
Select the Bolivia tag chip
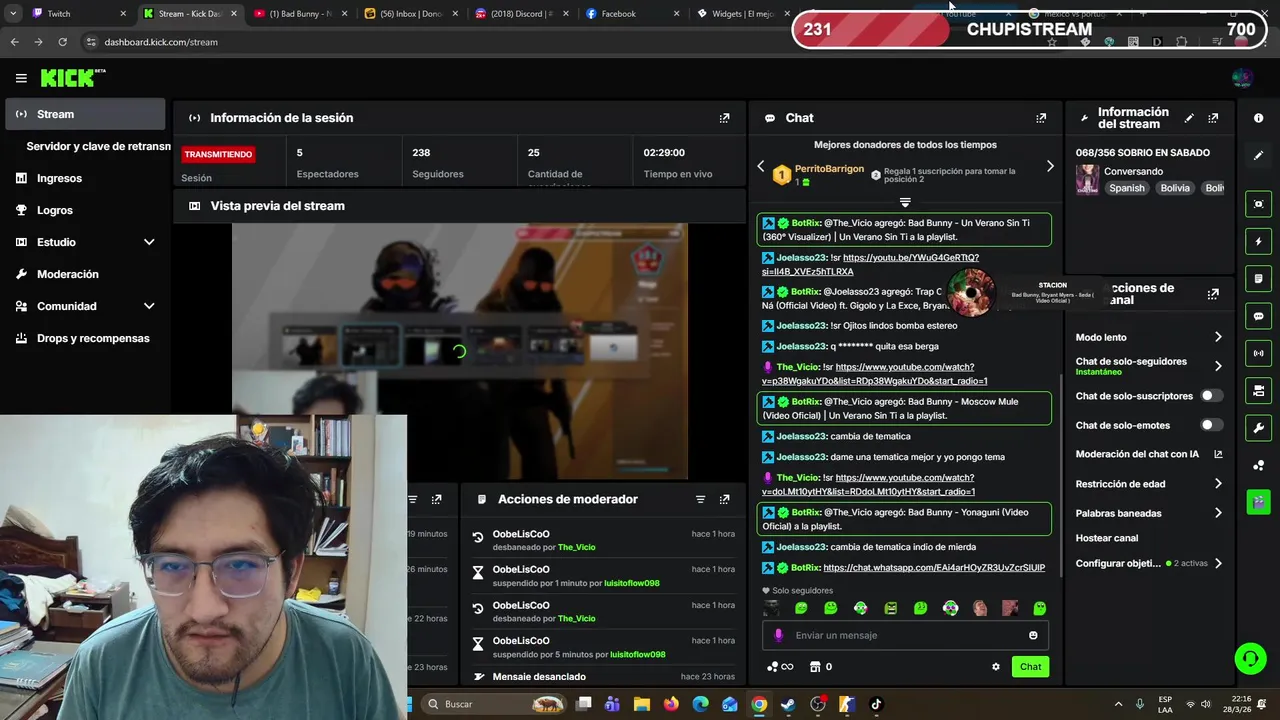tap(1175, 188)
